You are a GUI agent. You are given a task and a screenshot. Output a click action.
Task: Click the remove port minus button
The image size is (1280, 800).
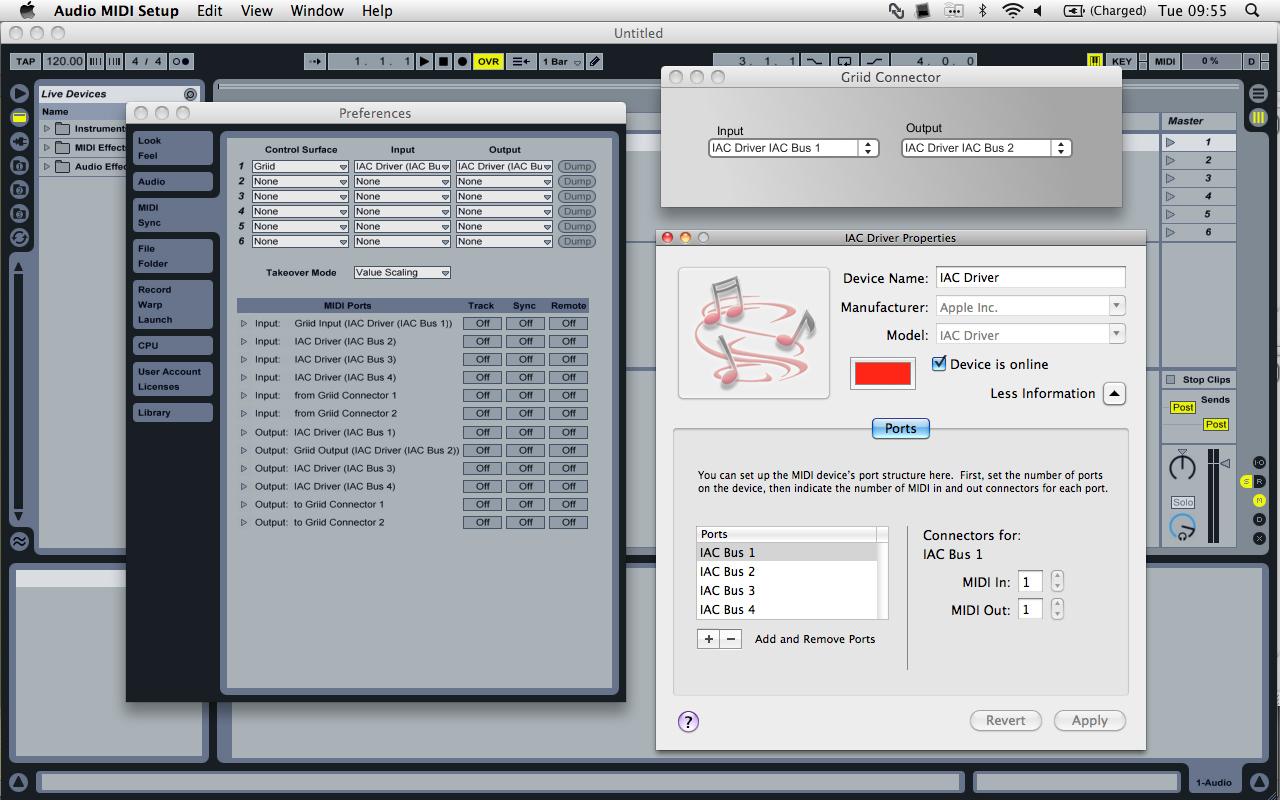[x=731, y=639]
